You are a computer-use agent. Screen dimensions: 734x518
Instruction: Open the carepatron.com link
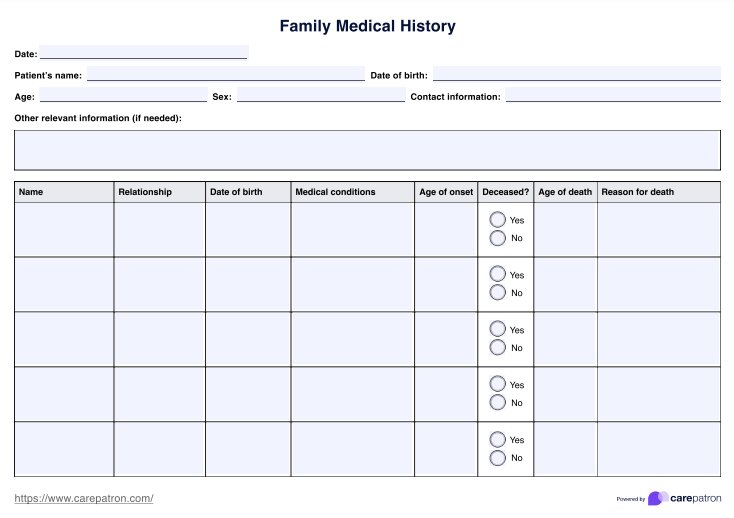click(x=84, y=498)
